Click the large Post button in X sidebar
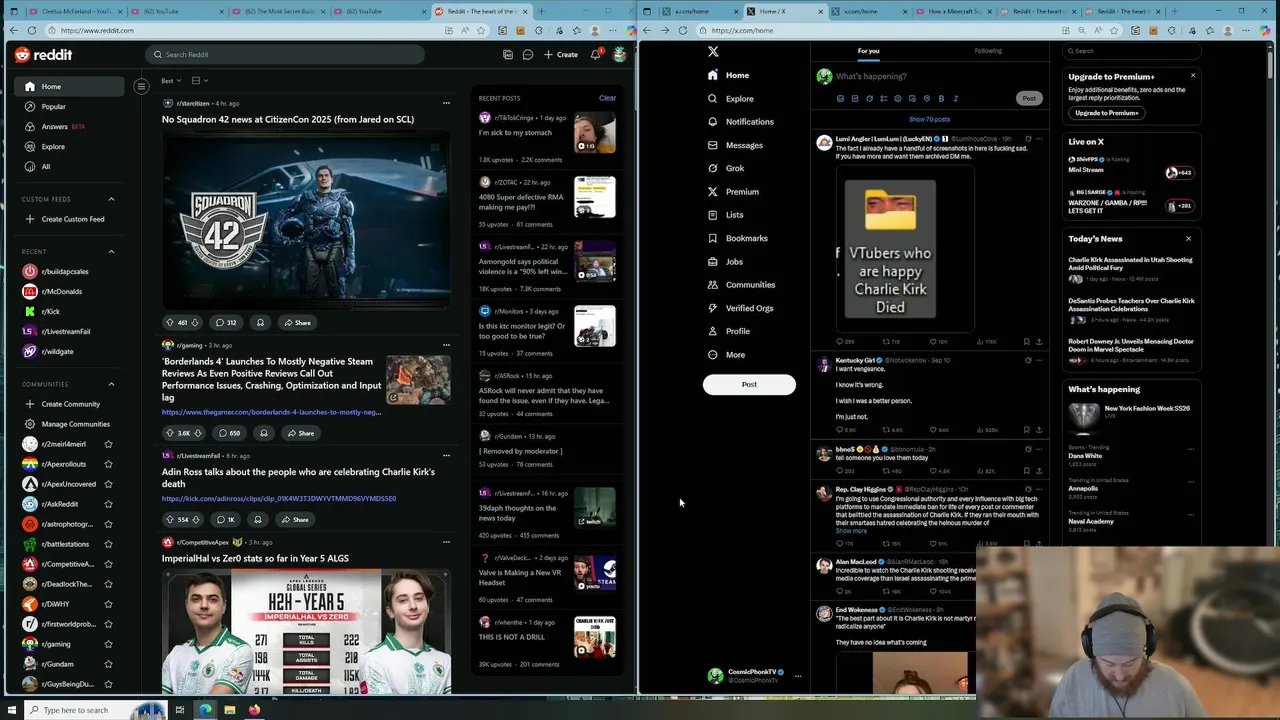 [749, 384]
